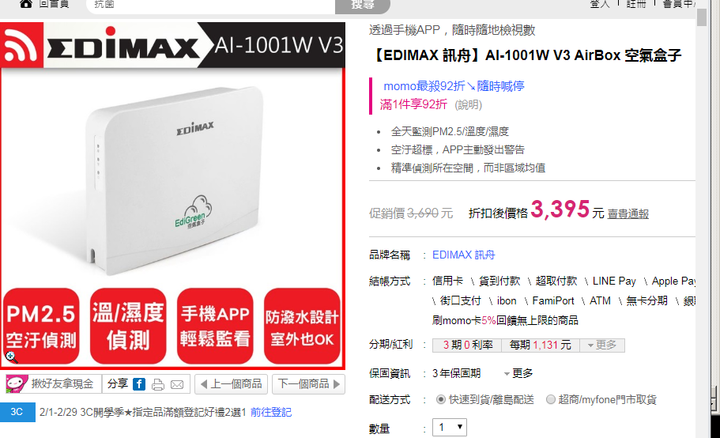The width and height of the screenshot is (720, 438).
Task: Click magnifier zoom icon on product image
Action: 11,357
